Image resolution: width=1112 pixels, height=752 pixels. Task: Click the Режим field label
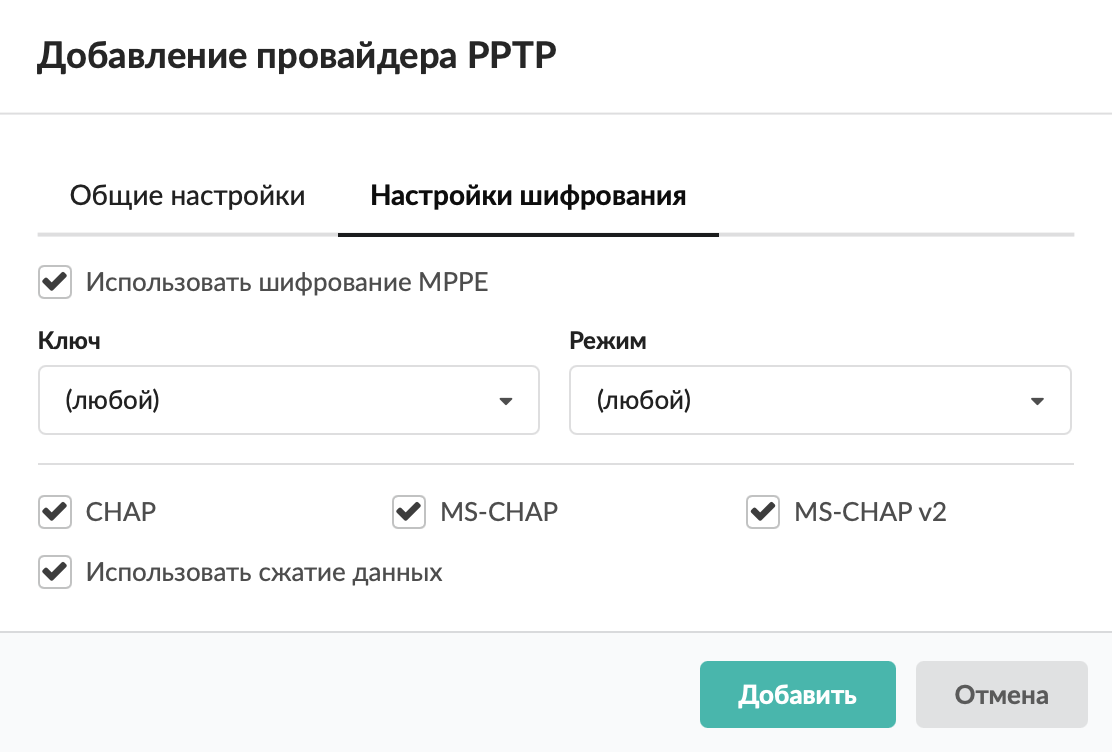tap(608, 341)
